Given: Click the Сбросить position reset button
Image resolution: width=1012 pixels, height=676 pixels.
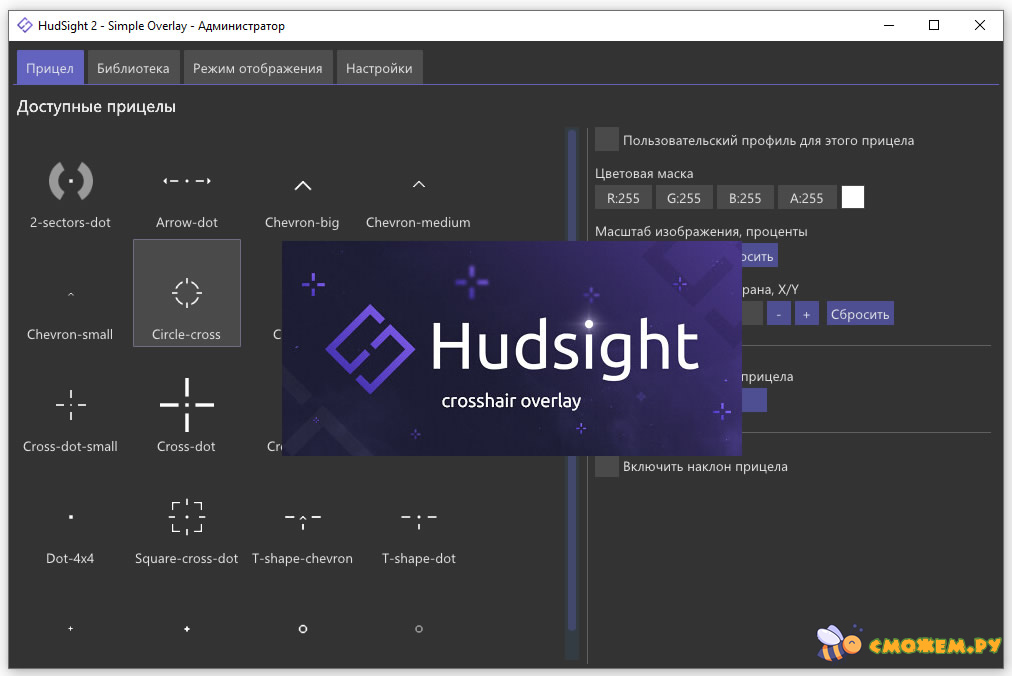Looking at the screenshot, I should click(x=860, y=314).
